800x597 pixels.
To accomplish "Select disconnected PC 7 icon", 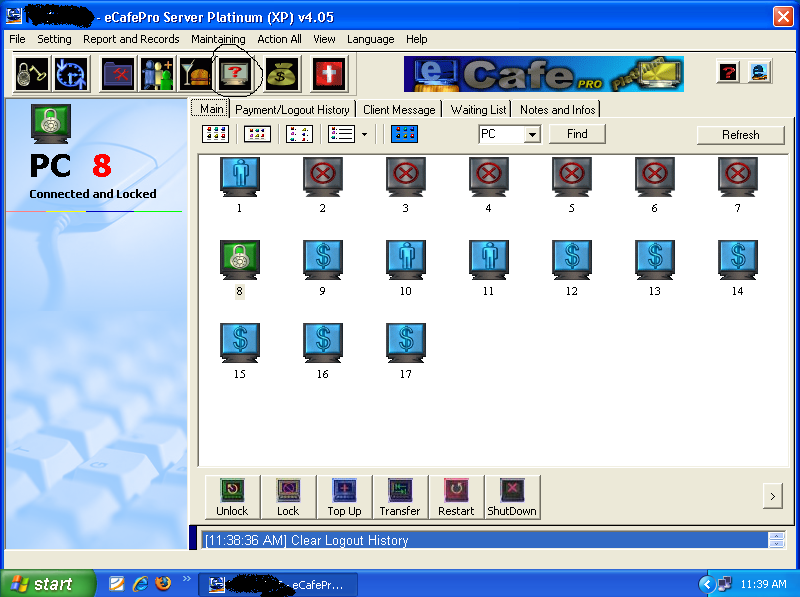I will (x=738, y=177).
